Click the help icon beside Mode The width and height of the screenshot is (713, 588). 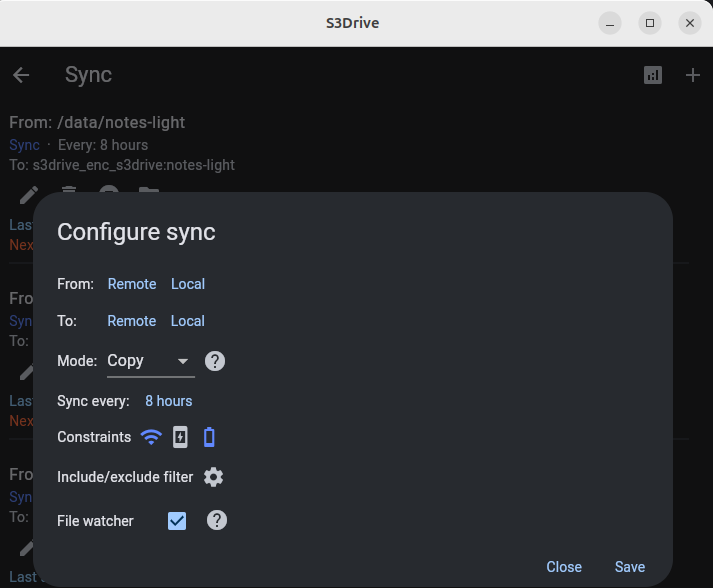pyautogui.click(x=214, y=361)
